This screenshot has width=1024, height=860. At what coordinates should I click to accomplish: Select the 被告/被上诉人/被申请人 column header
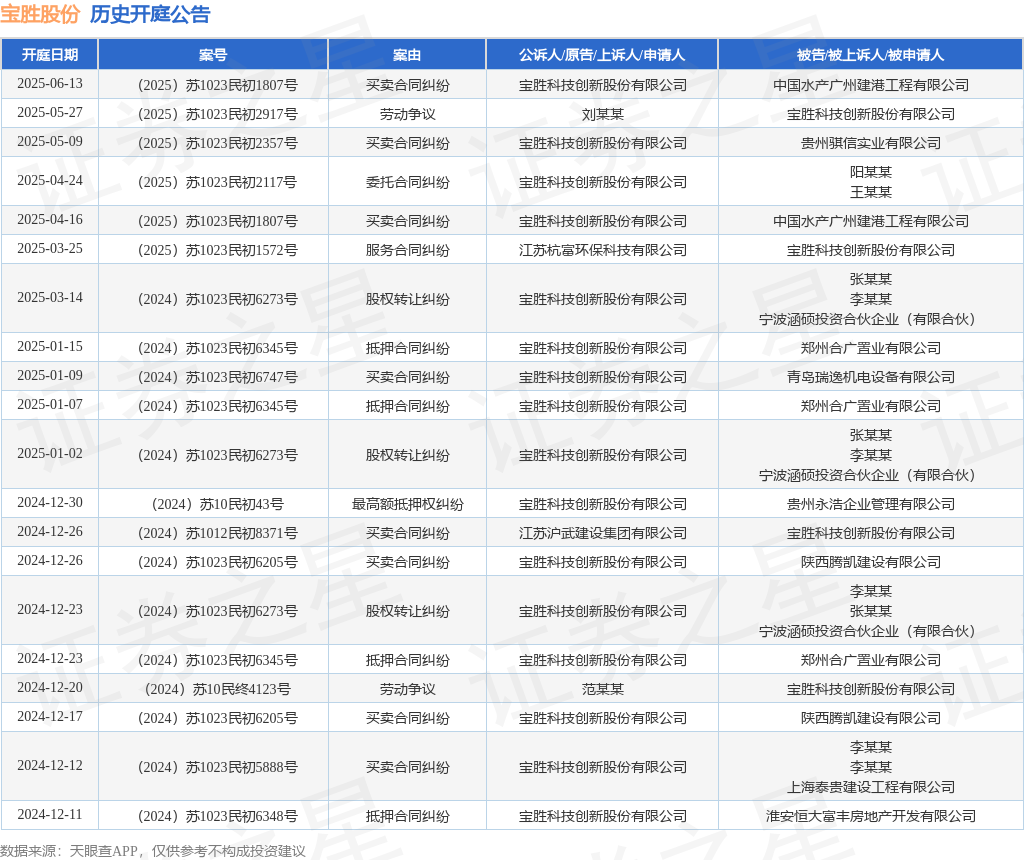871,55
